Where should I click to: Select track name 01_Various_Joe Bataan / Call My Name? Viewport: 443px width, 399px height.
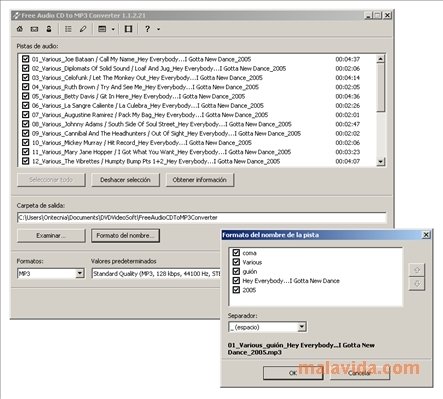[x=141, y=59]
